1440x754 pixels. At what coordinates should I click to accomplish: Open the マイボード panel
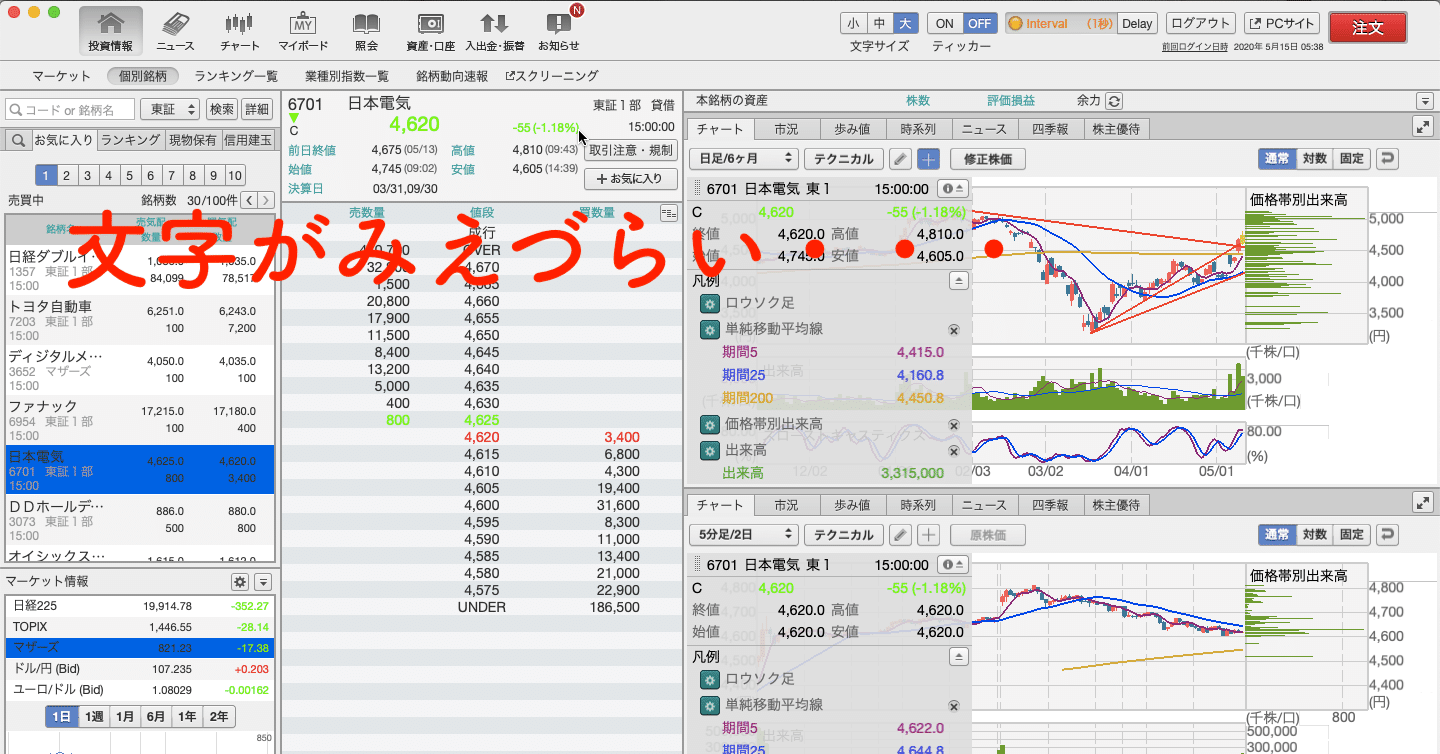click(302, 28)
